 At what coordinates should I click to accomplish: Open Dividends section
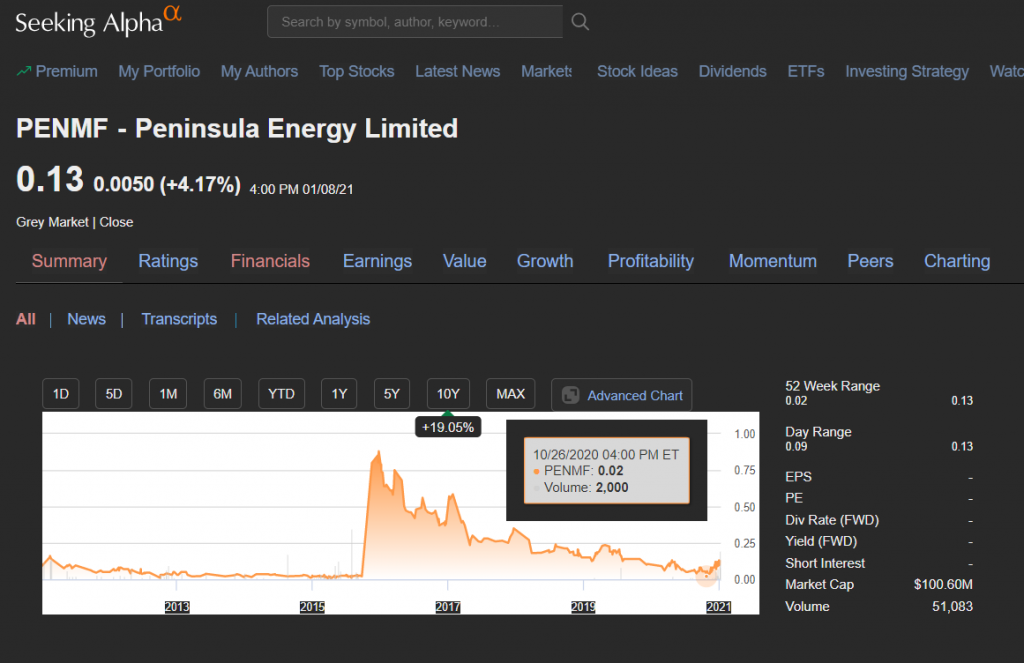(x=733, y=71)
